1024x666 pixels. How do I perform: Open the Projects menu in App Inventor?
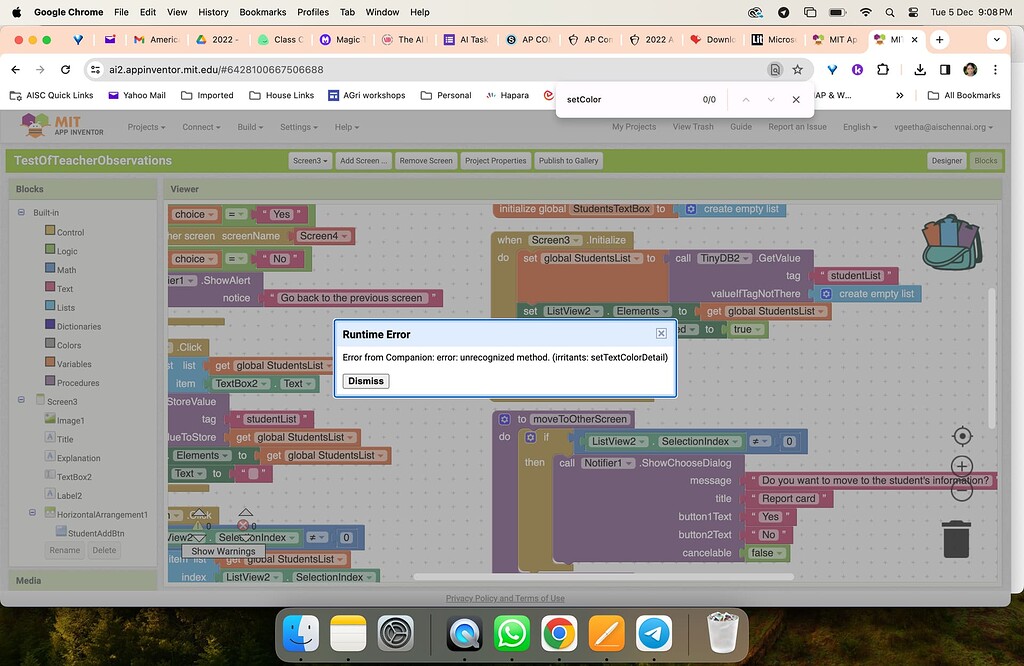145,127
